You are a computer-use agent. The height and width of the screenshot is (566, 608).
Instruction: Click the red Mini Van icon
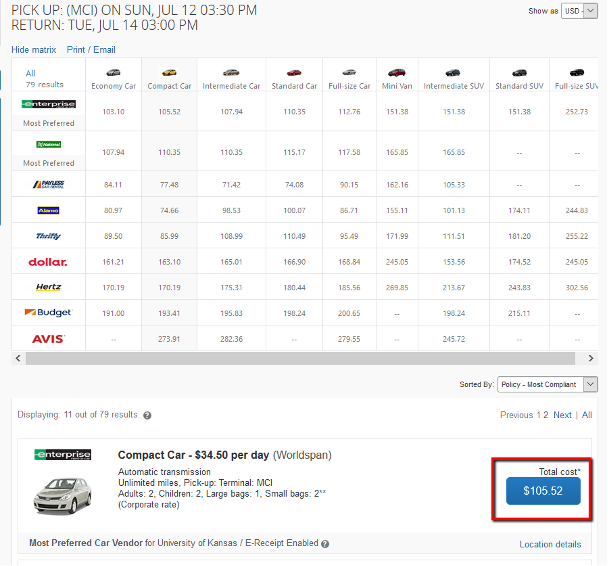[397, 72]
